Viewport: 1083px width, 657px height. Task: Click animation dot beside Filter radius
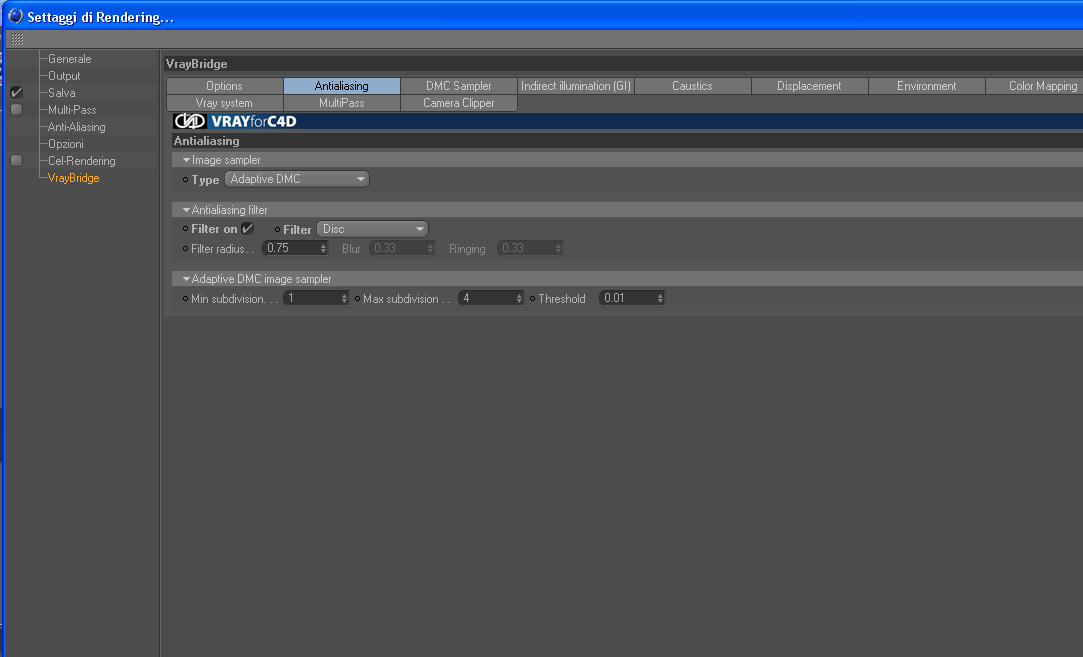[x=185, y=249]
